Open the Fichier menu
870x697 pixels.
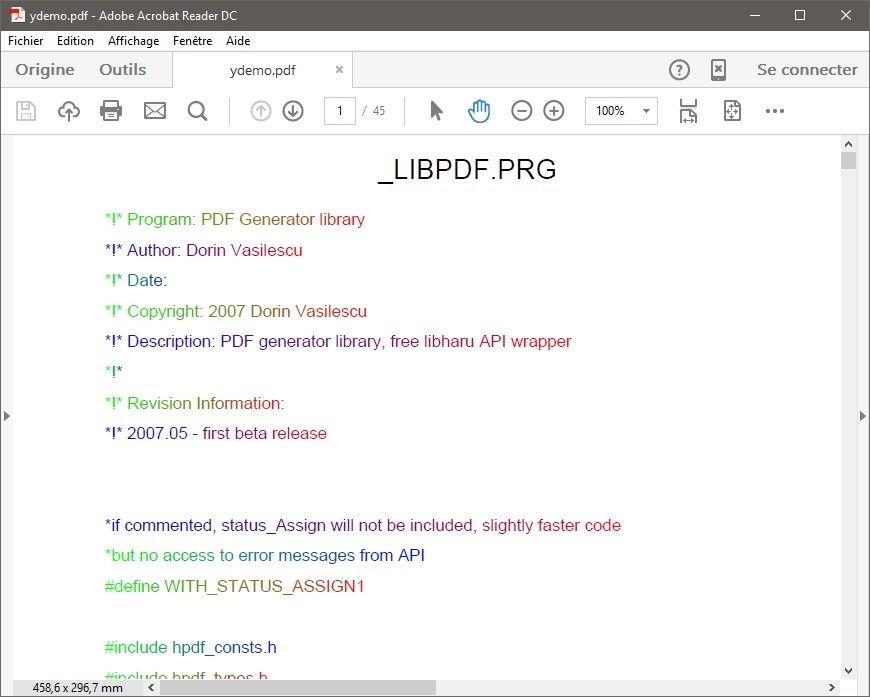(26, 41)
